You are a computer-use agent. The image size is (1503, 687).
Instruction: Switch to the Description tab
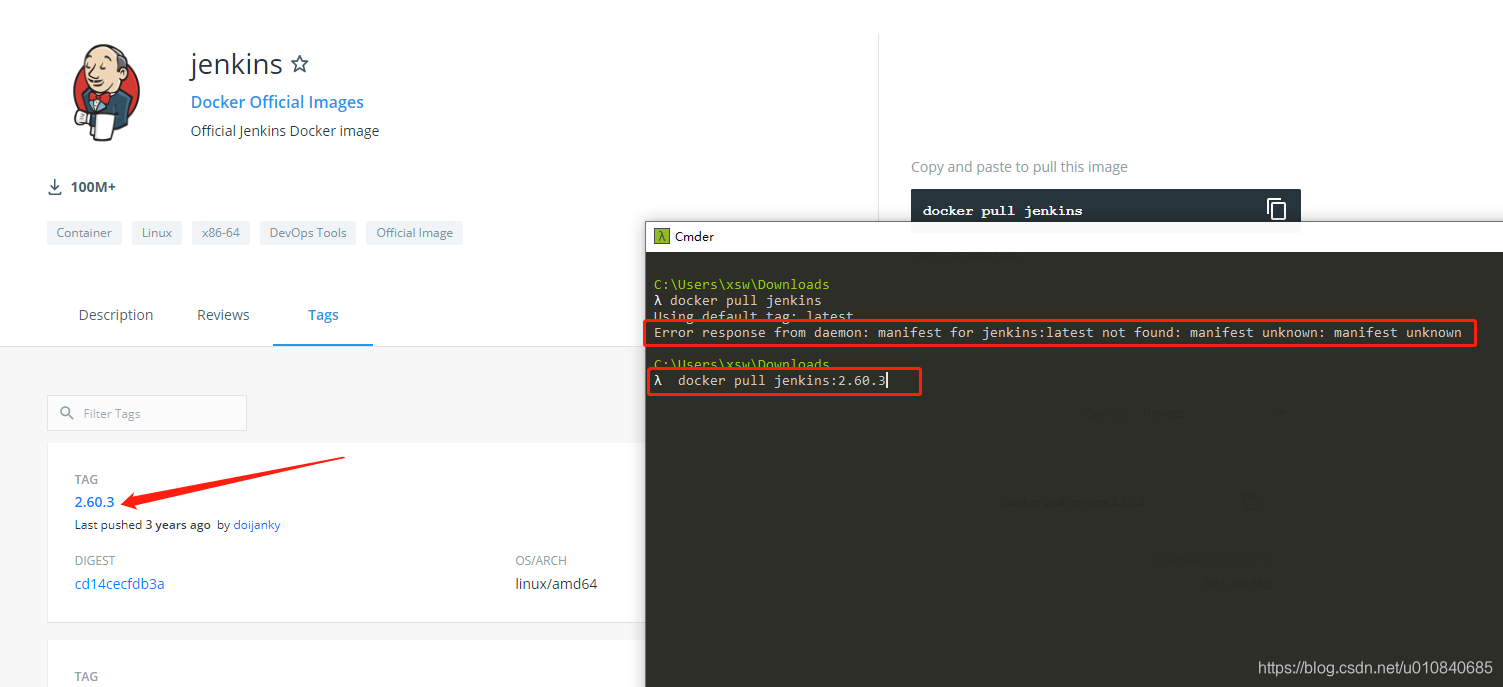pos(116,315)
